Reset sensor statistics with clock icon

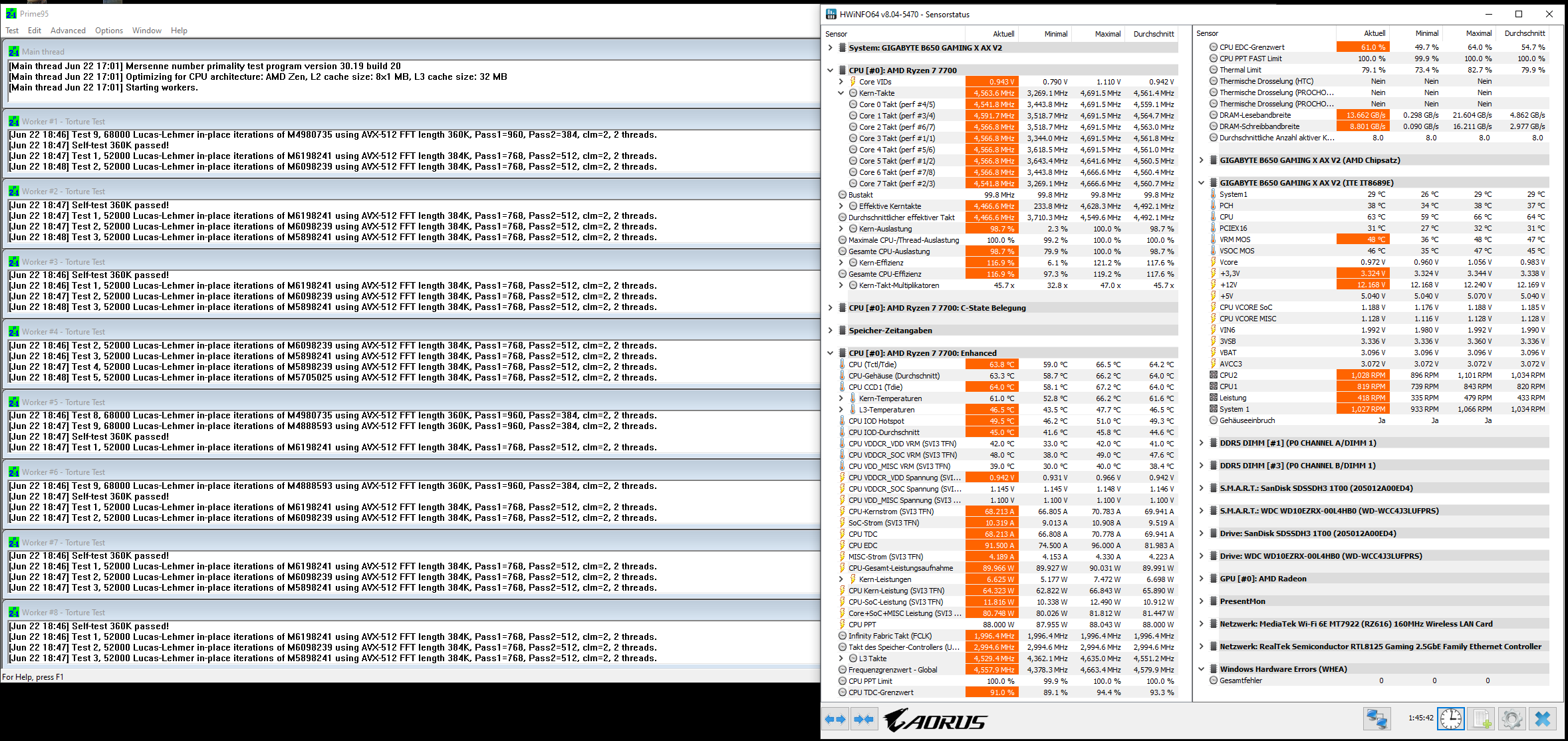pyautogui.click(x=1450, y=719)
